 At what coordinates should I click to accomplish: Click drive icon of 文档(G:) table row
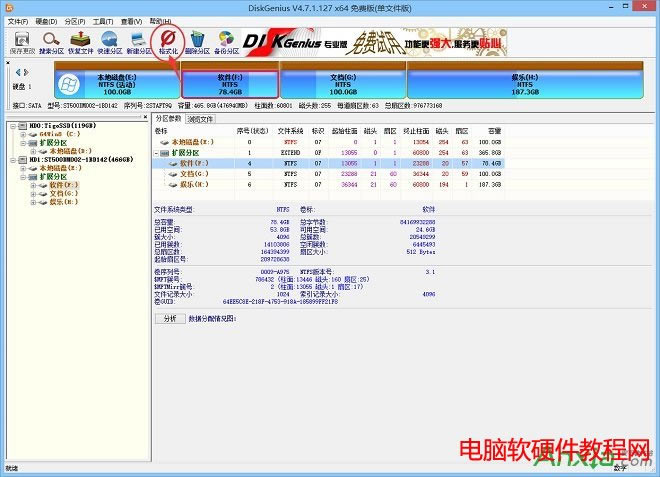point(173,174)
